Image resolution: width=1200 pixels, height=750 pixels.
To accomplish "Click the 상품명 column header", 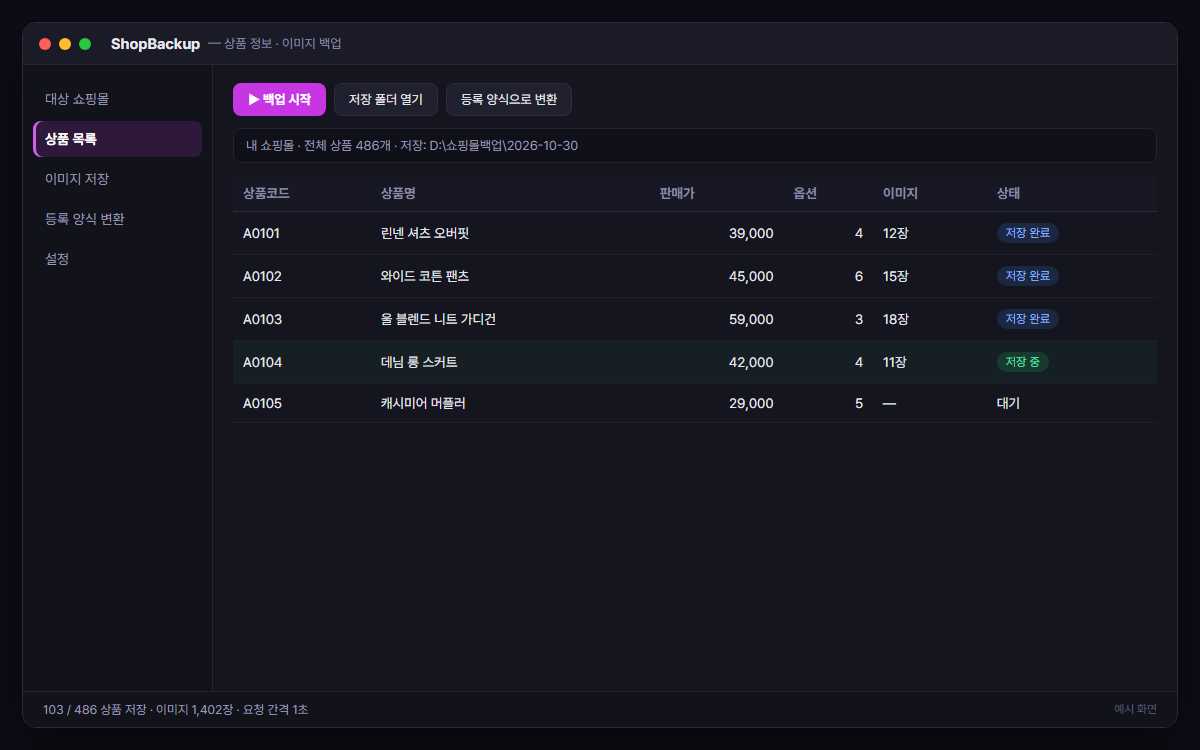I will point(398,193).
